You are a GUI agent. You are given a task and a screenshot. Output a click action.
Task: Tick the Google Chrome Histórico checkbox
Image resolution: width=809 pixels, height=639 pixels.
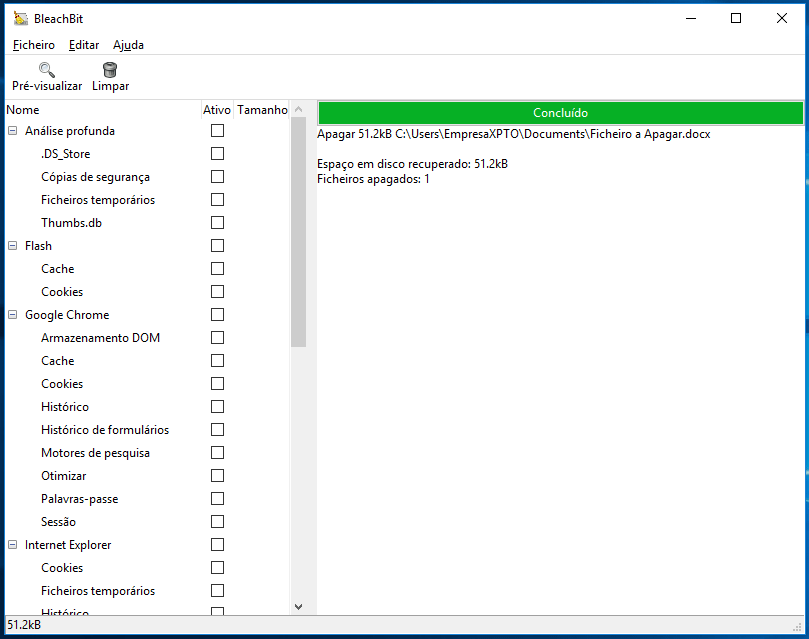[217, 407]
